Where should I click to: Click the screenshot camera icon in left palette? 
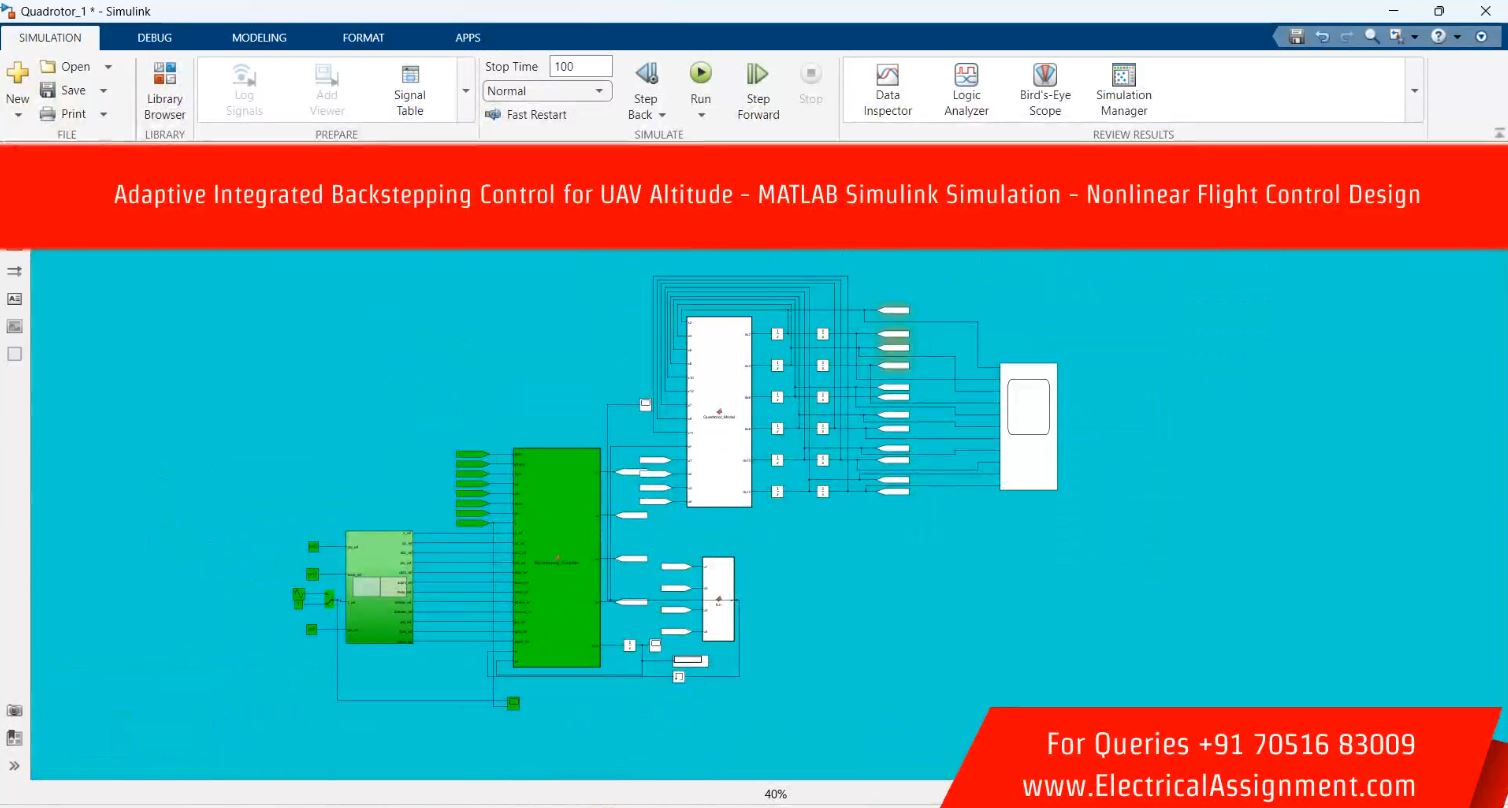point(14,711)
